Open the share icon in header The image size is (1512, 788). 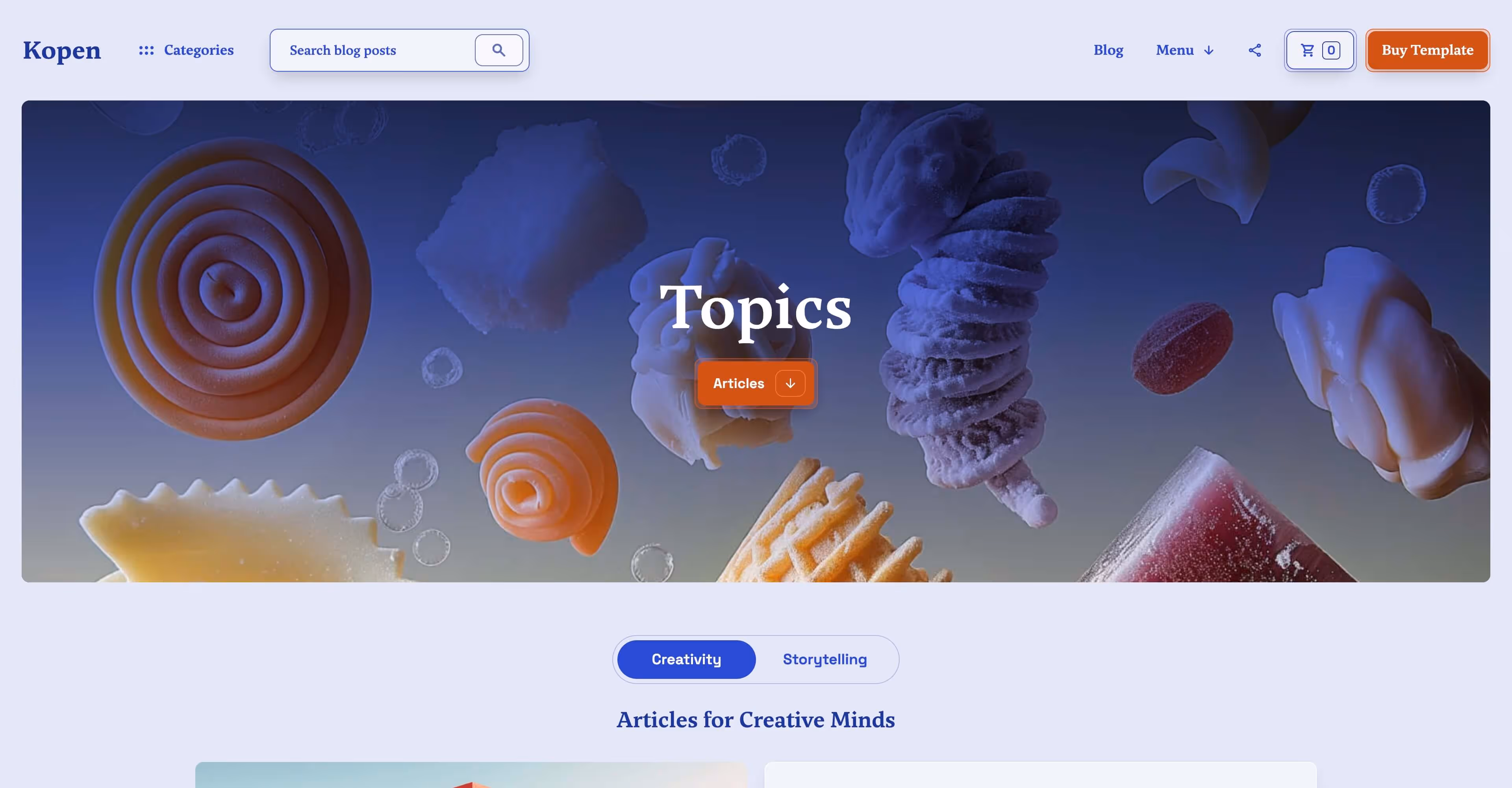coord(1254,50)
